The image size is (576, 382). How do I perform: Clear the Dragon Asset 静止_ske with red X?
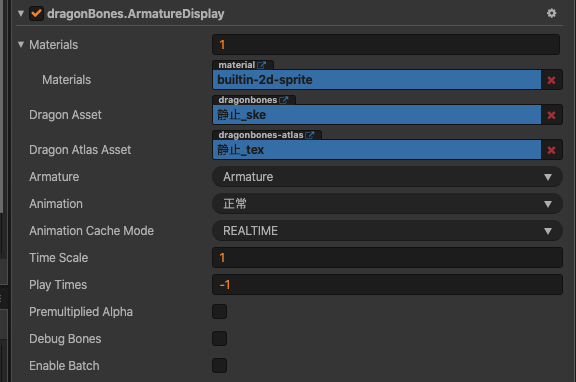[x=551, y=115]
